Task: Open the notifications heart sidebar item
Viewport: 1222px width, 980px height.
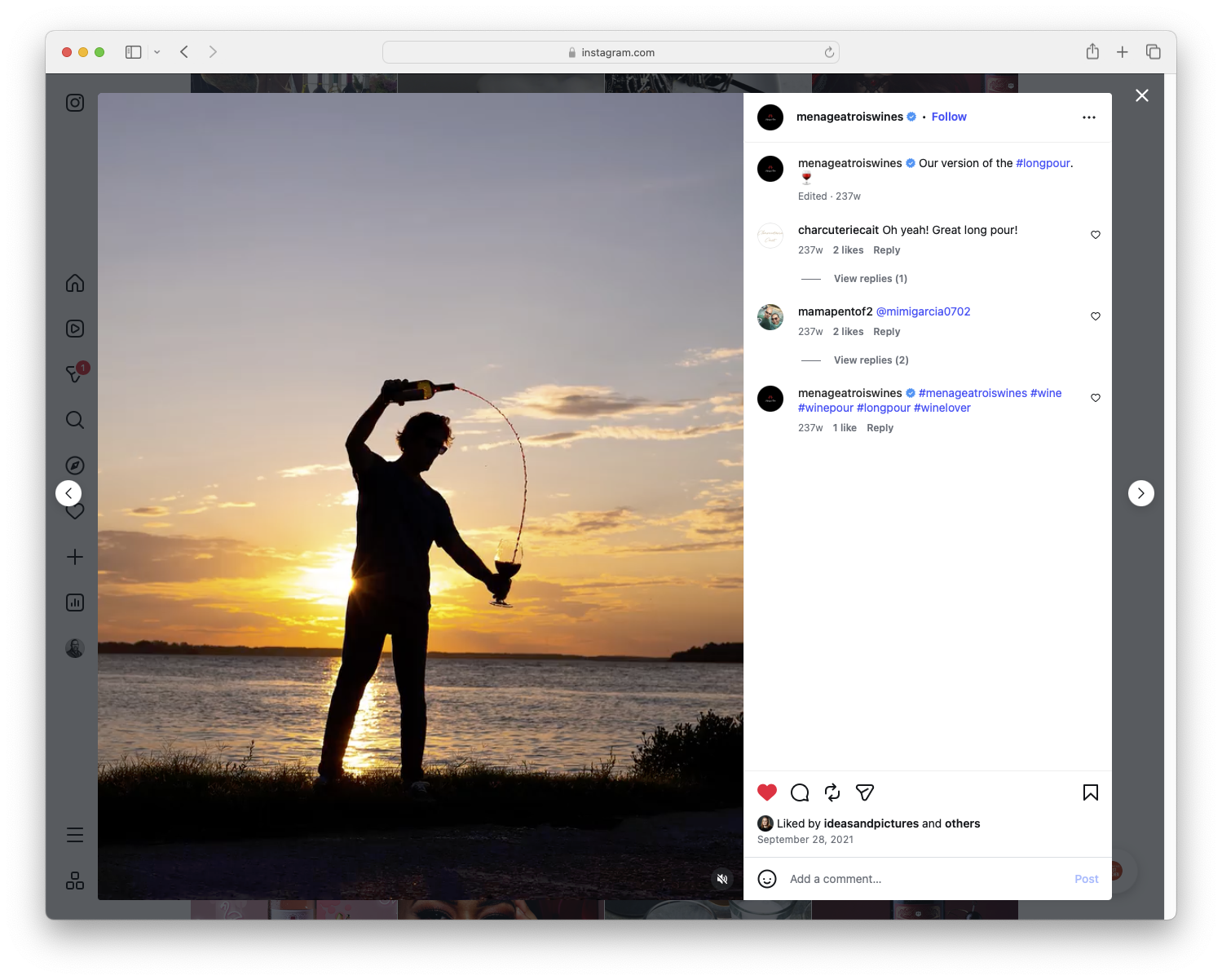Action: point(74,511)
